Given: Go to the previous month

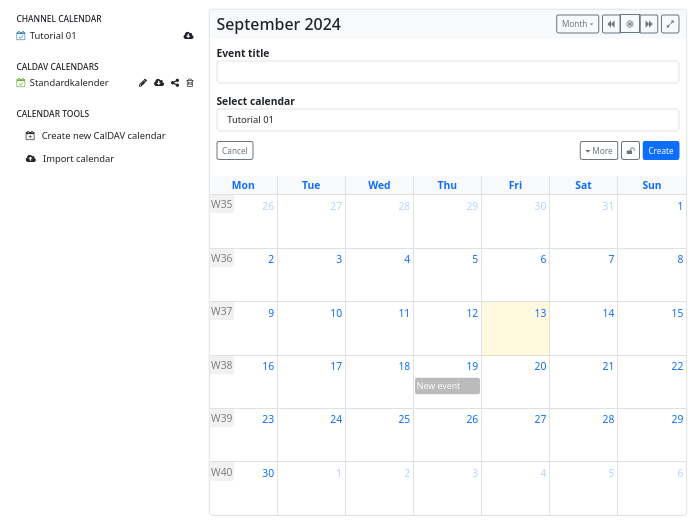Looking at the screenshot, I should click(611, 24).
